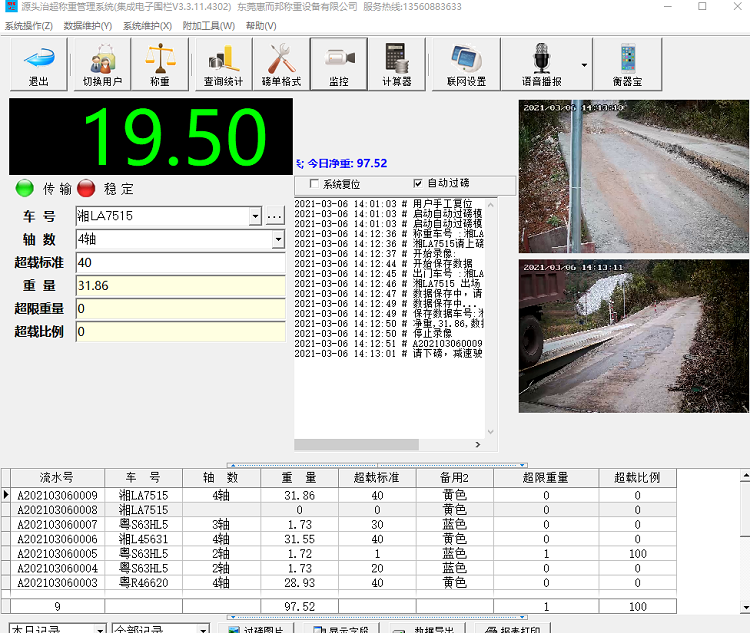Click the 退出 exit toolbar icon
This screenshot has height=633, width=750.
(39, 64)
